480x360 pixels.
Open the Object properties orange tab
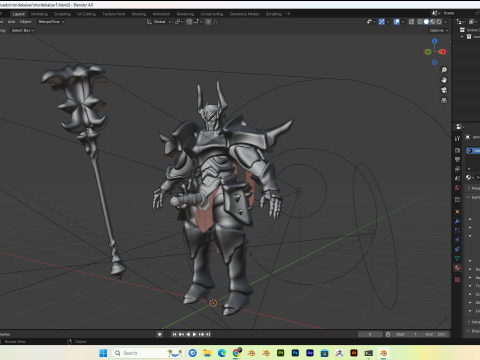[457, 212]
